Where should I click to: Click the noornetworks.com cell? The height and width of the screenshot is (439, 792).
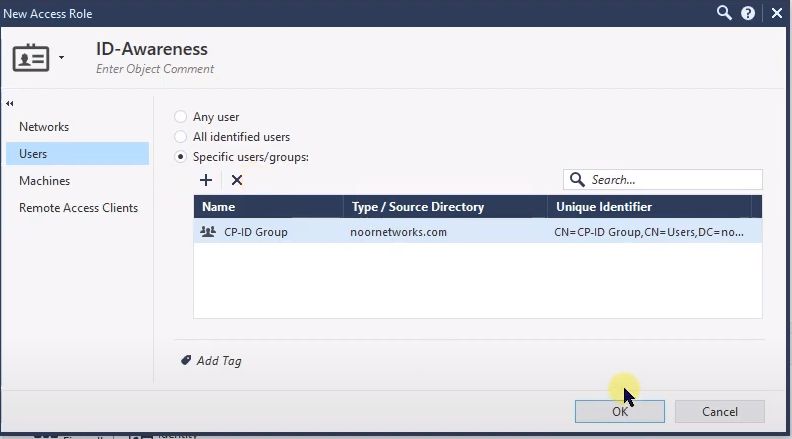pos(399,232)
